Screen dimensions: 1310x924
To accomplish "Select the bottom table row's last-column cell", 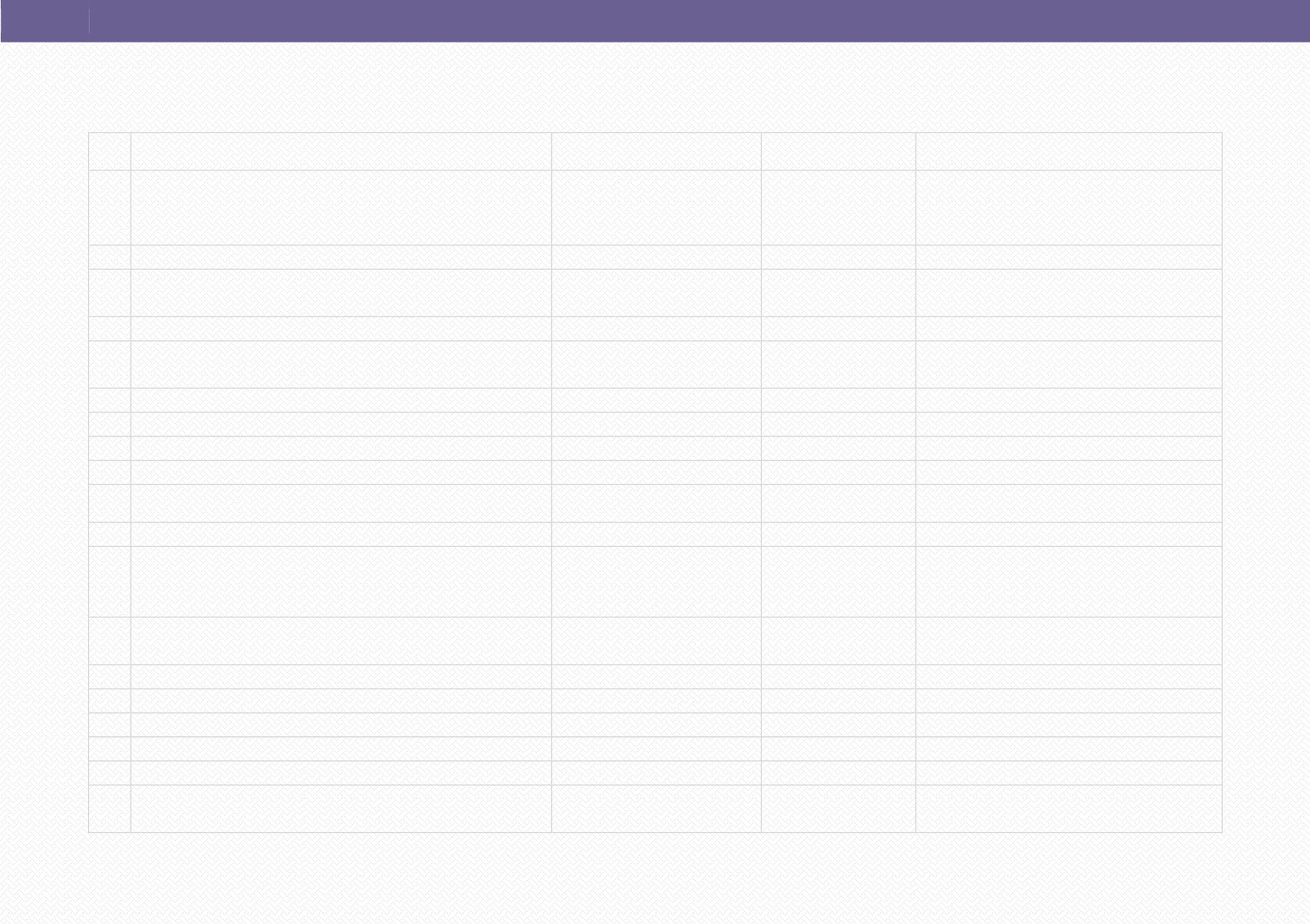I will pos(1069,809).
